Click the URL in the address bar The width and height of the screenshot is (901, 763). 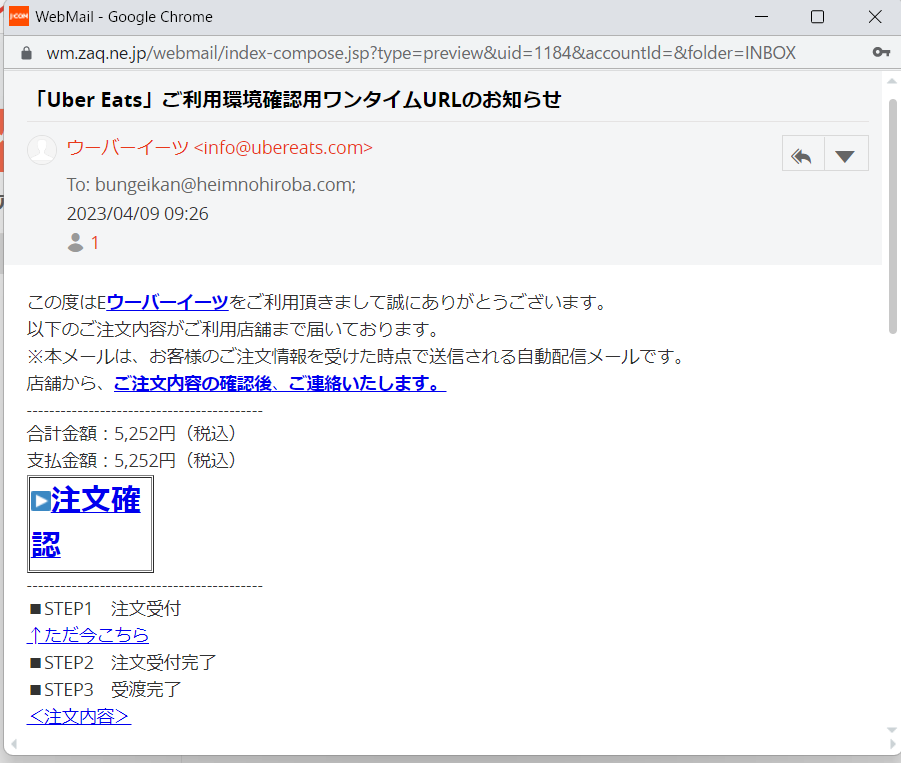click(421, 53)
